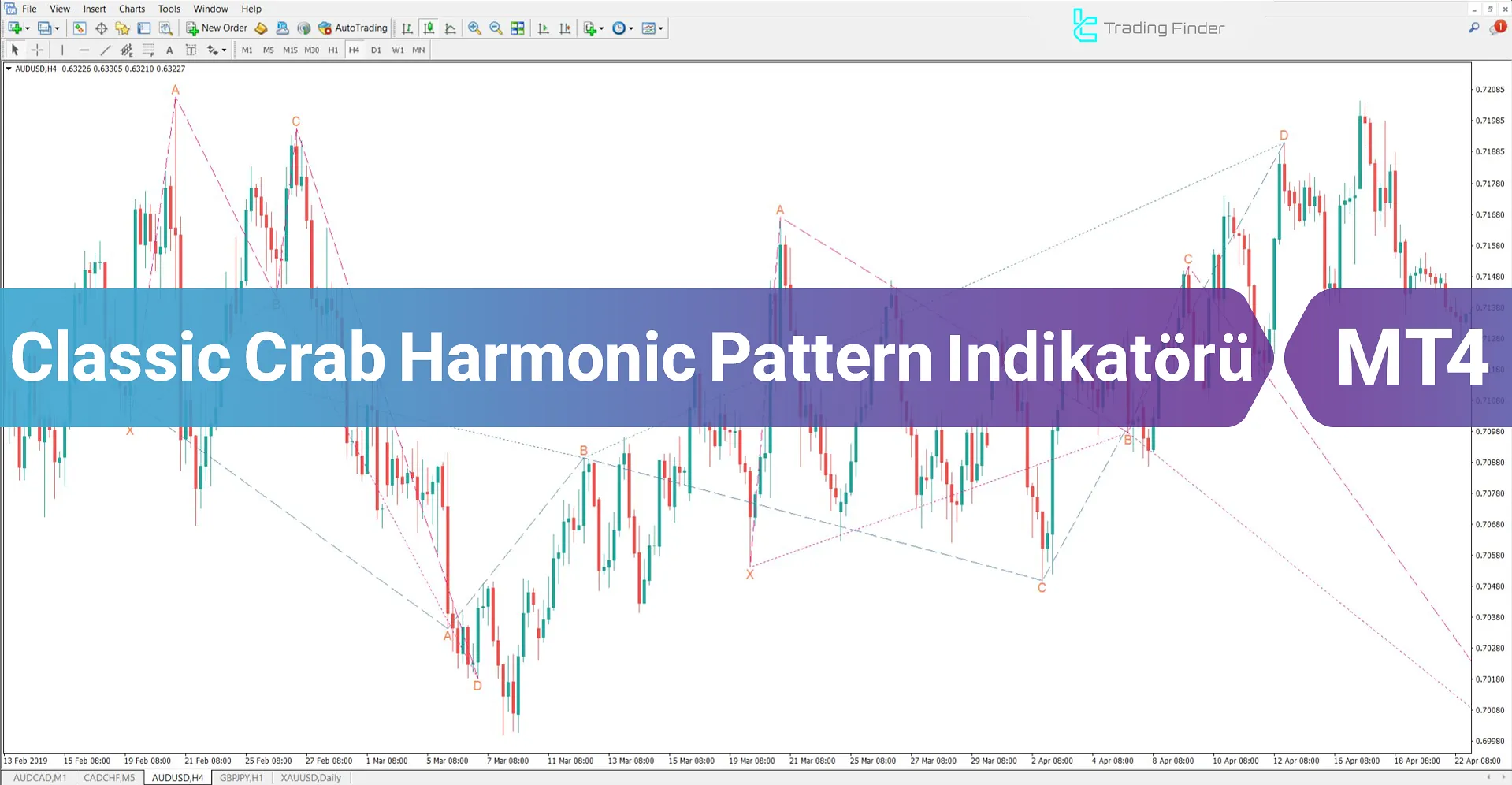This screenshot has height=785, width=1512.
Task: Draw a Fibonacci retracement
Action: 148,49
